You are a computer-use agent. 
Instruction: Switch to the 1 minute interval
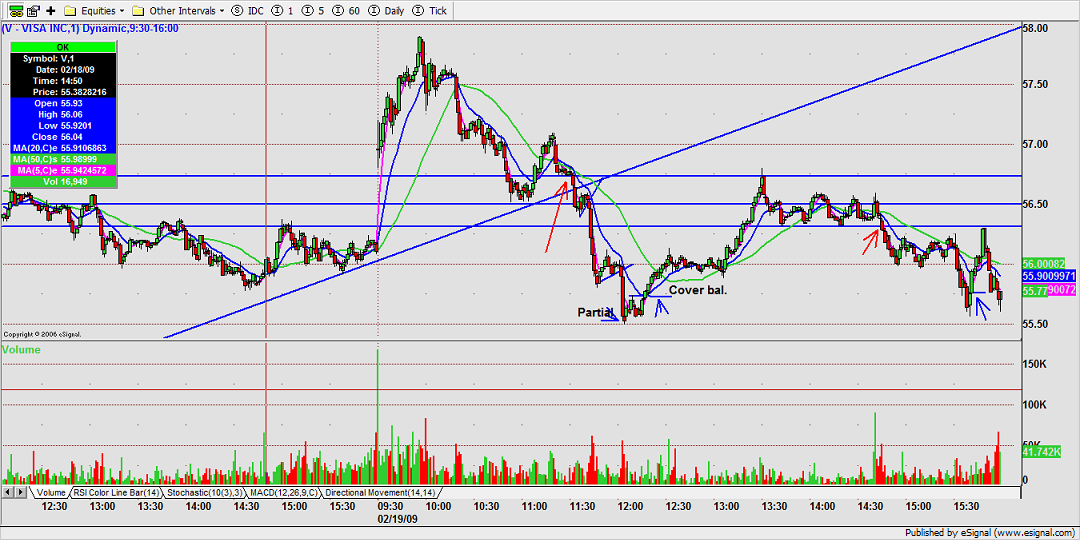point(283,11)
